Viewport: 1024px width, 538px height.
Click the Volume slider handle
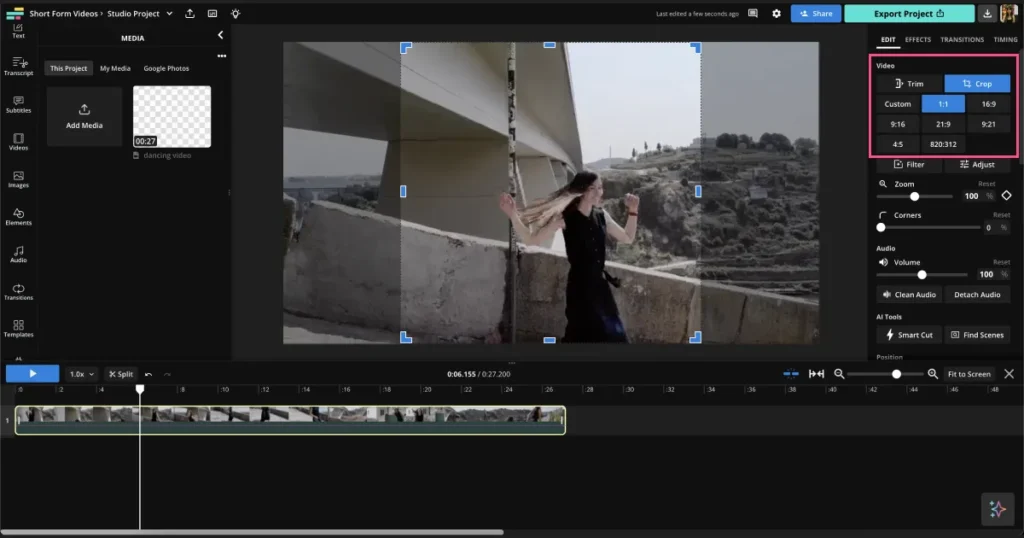coord(922,274)
